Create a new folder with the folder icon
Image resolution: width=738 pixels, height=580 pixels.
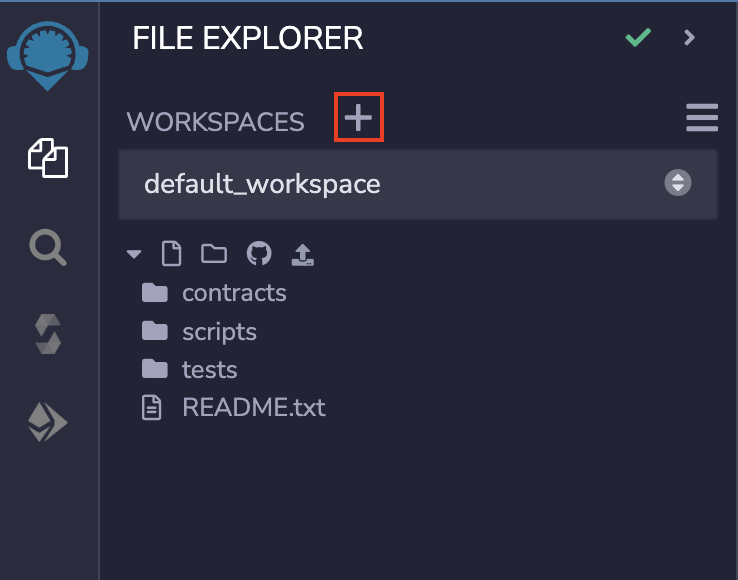tap(214, 254)
